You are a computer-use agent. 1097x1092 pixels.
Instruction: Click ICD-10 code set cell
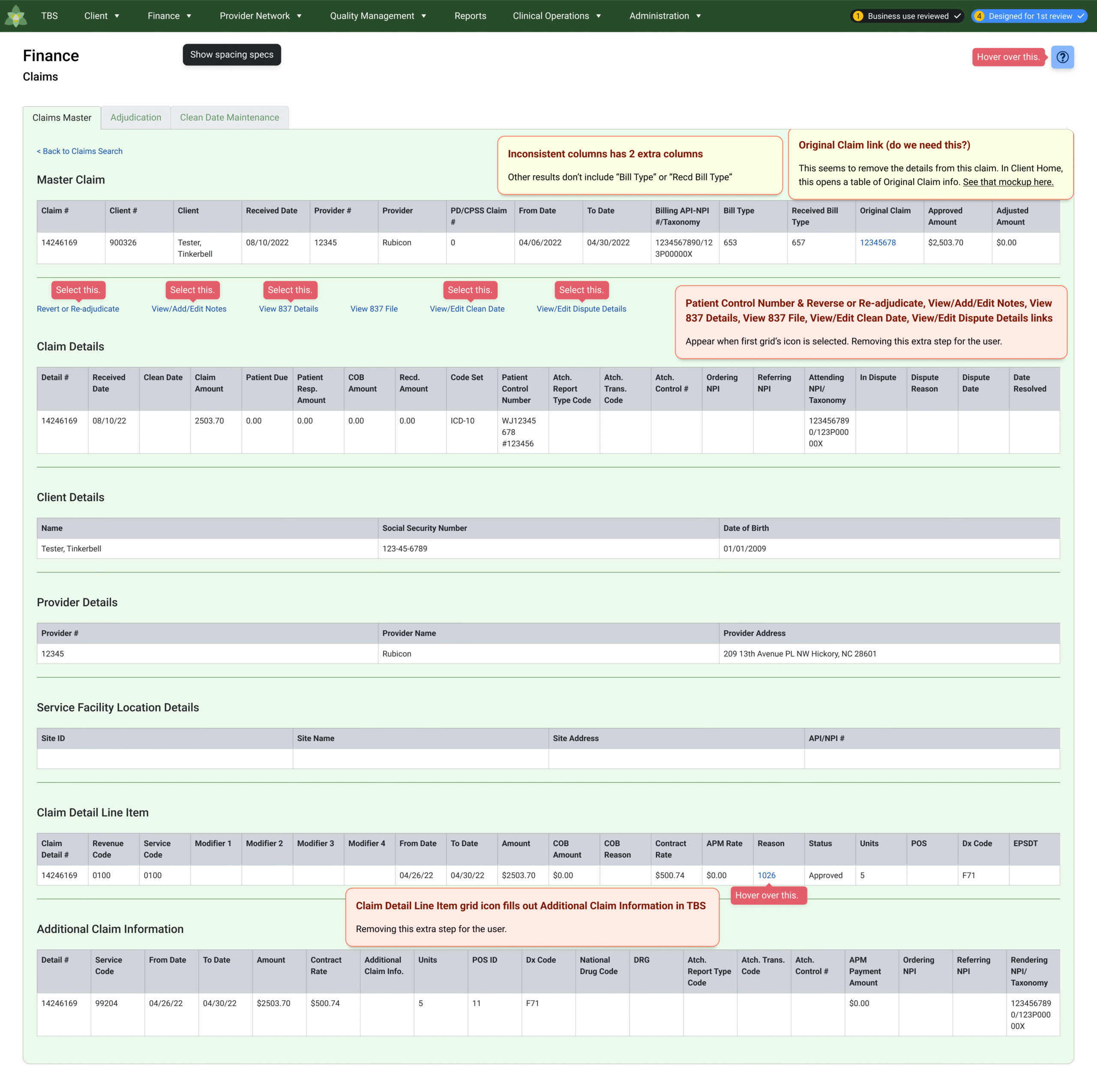[x=472, y=432]
